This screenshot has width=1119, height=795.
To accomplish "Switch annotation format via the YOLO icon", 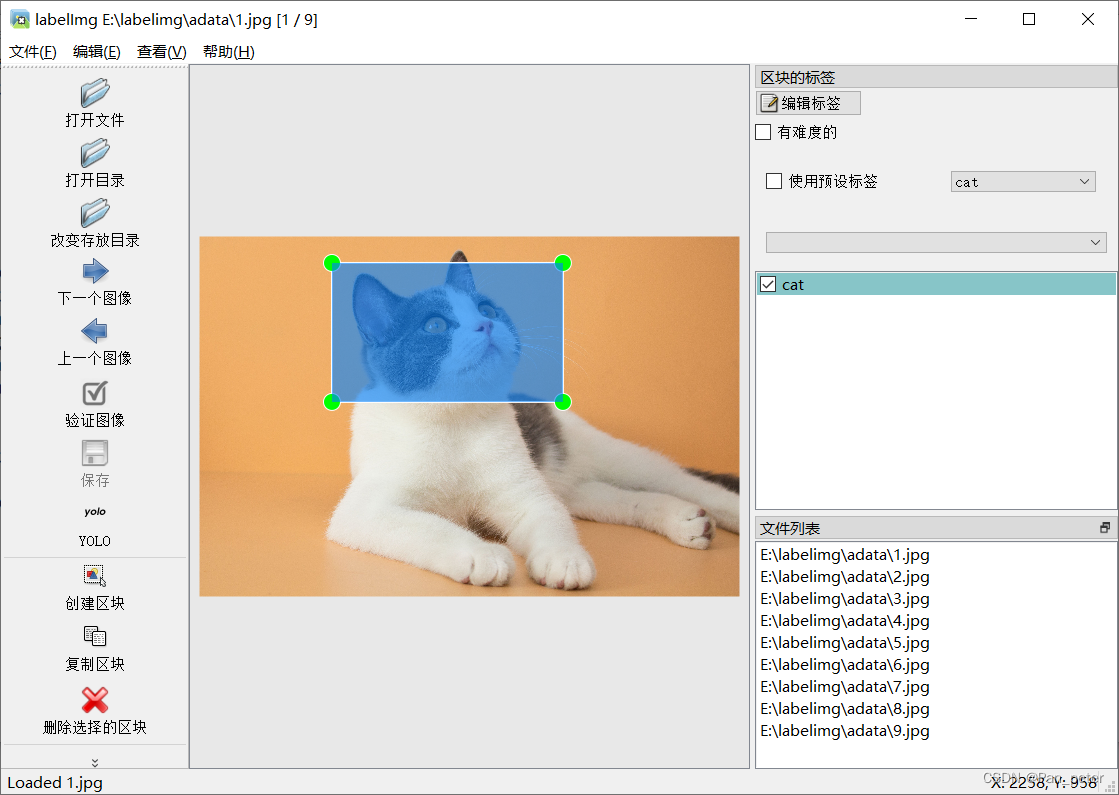I will [x=95, y=512].
